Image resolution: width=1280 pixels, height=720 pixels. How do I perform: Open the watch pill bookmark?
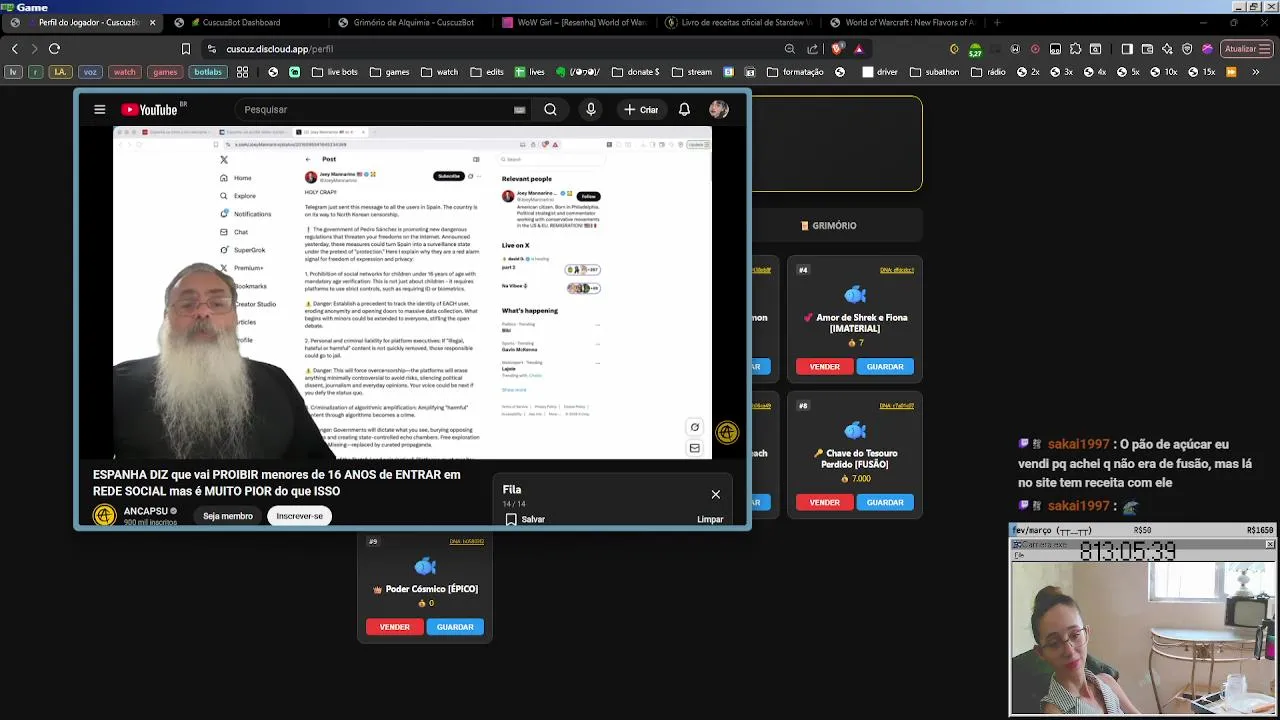click(124, 72)
